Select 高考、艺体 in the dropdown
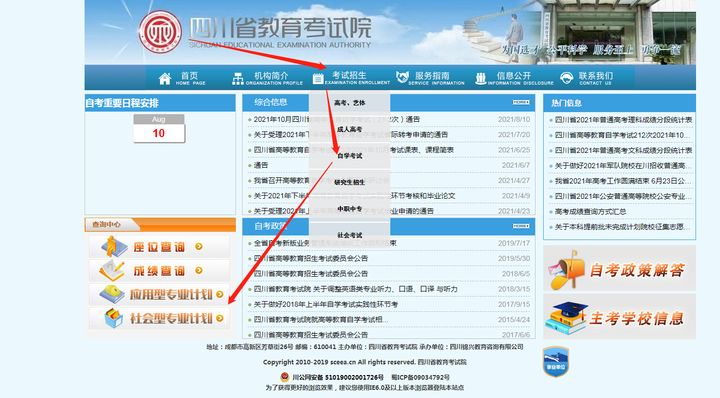 click(349, 103)
